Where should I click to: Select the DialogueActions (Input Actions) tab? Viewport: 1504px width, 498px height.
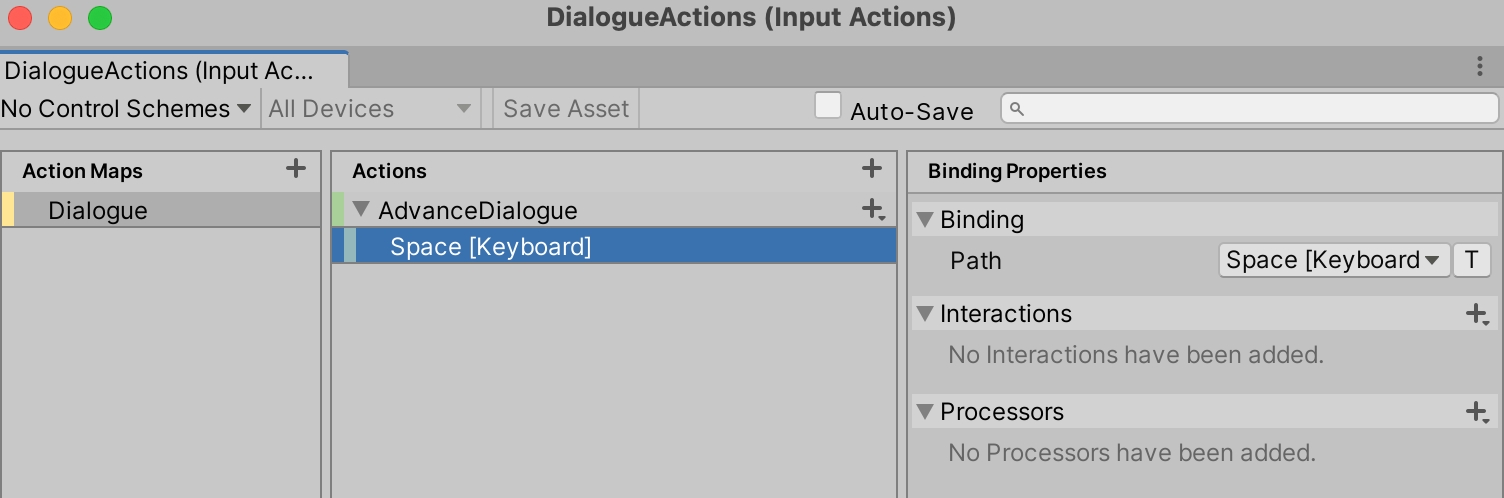click(x=160, y=71)
